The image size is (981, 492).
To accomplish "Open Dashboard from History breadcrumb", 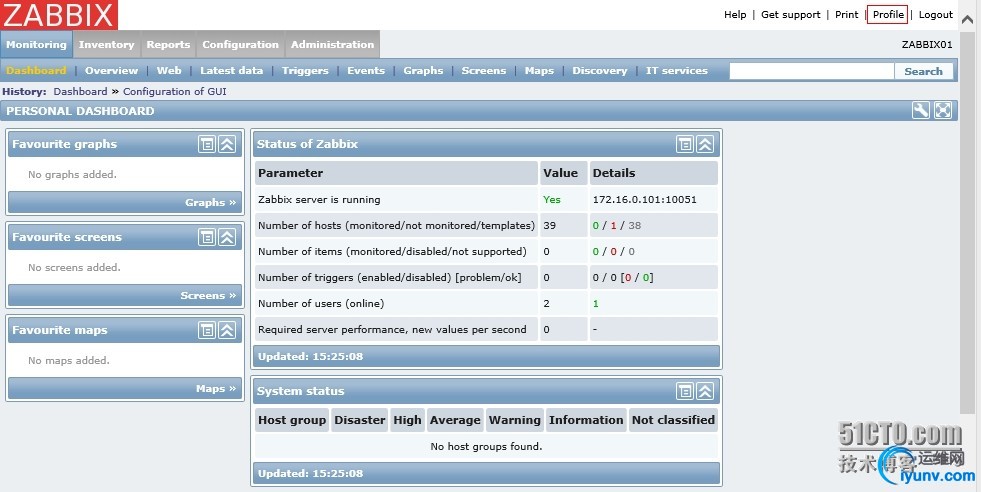I will tap(80, 91).
